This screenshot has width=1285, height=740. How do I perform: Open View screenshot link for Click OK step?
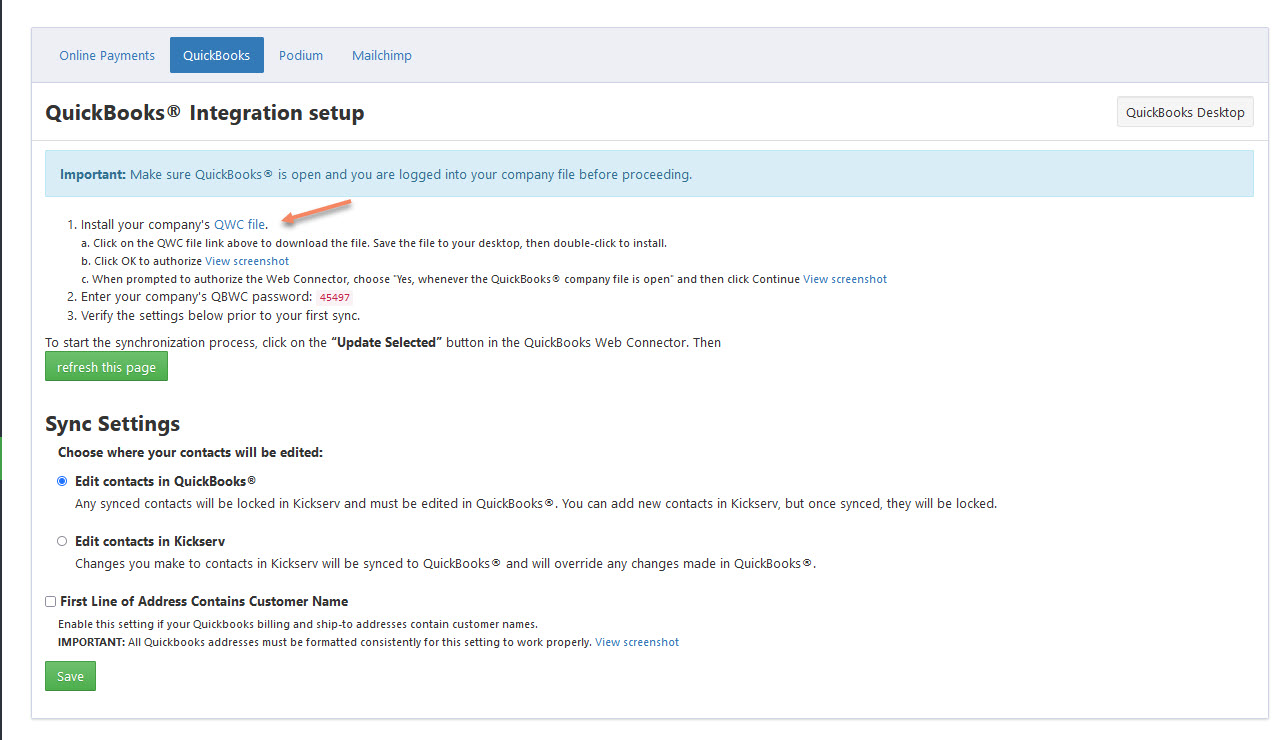[247, 261]
